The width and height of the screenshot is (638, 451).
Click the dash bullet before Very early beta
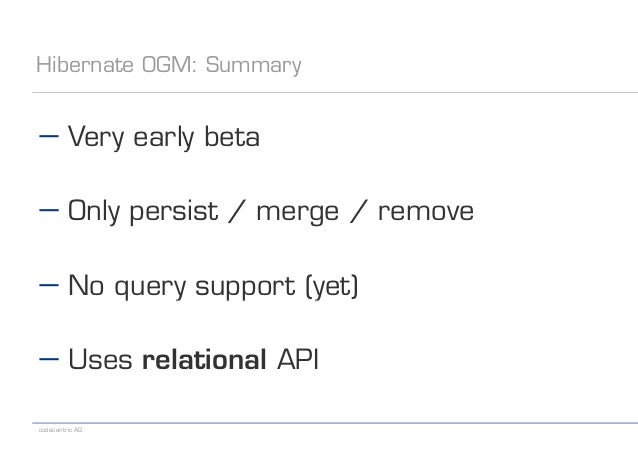[x=49, y=136]
